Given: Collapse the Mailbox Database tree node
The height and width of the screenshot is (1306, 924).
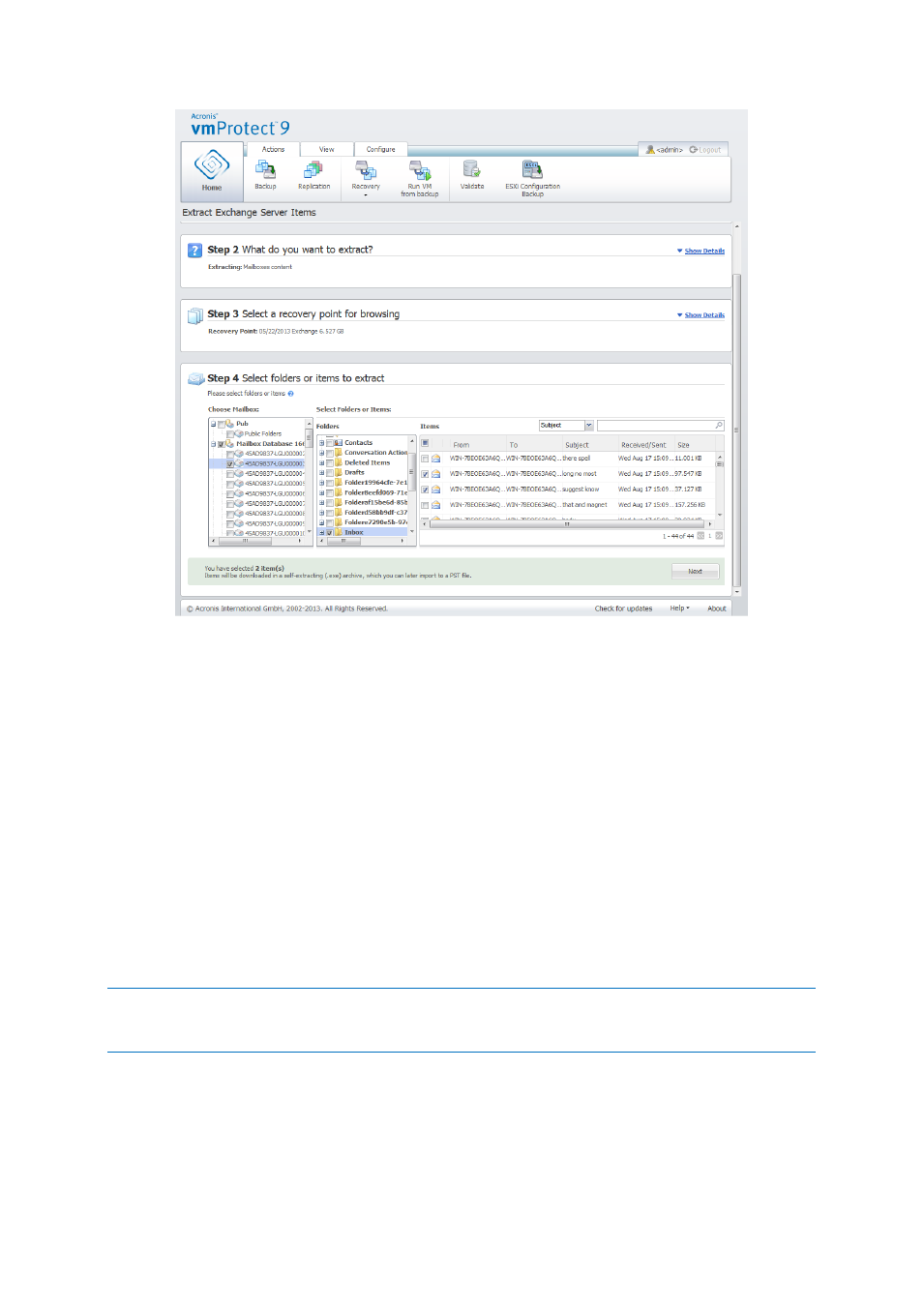Looking at the screenshot, I should [213, 444].
